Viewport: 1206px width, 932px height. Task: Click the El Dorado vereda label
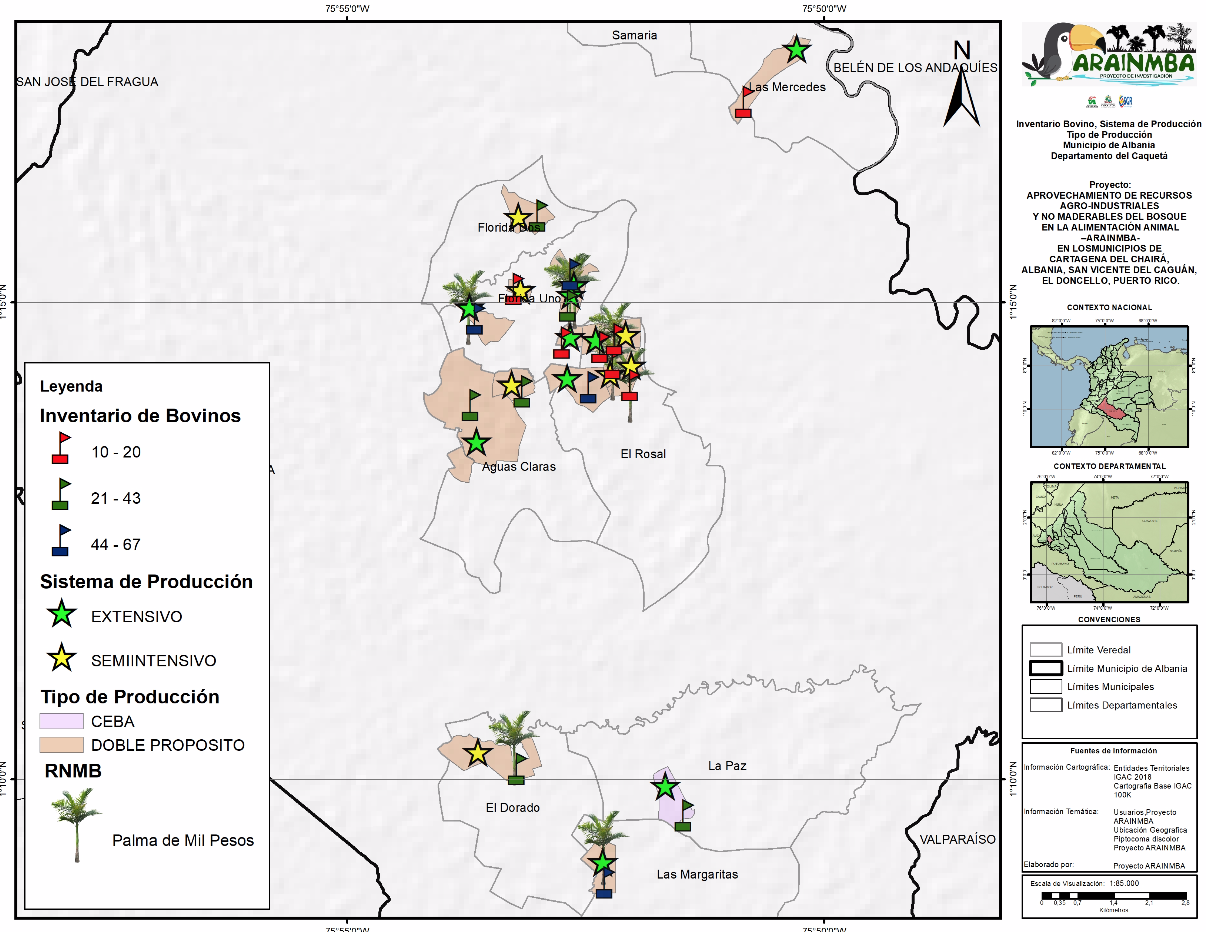513,808
